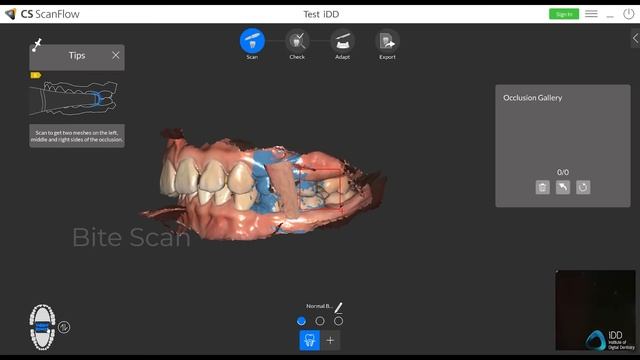The height and width of the screenshot is (360, 640).
Task: Click the dental arch jaw selector
Action: [42, 327]
